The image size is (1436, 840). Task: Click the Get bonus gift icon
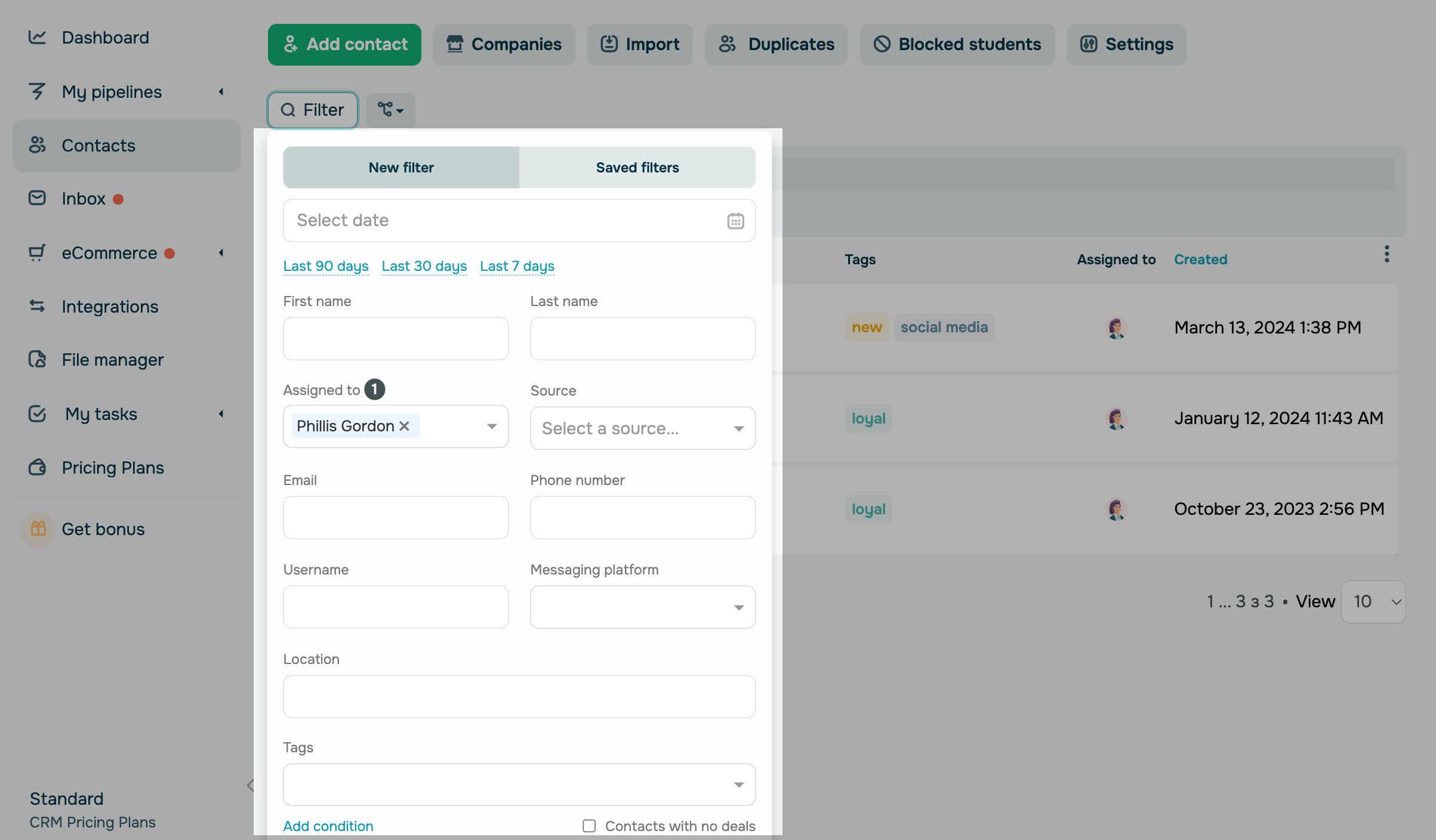[38, 529]
